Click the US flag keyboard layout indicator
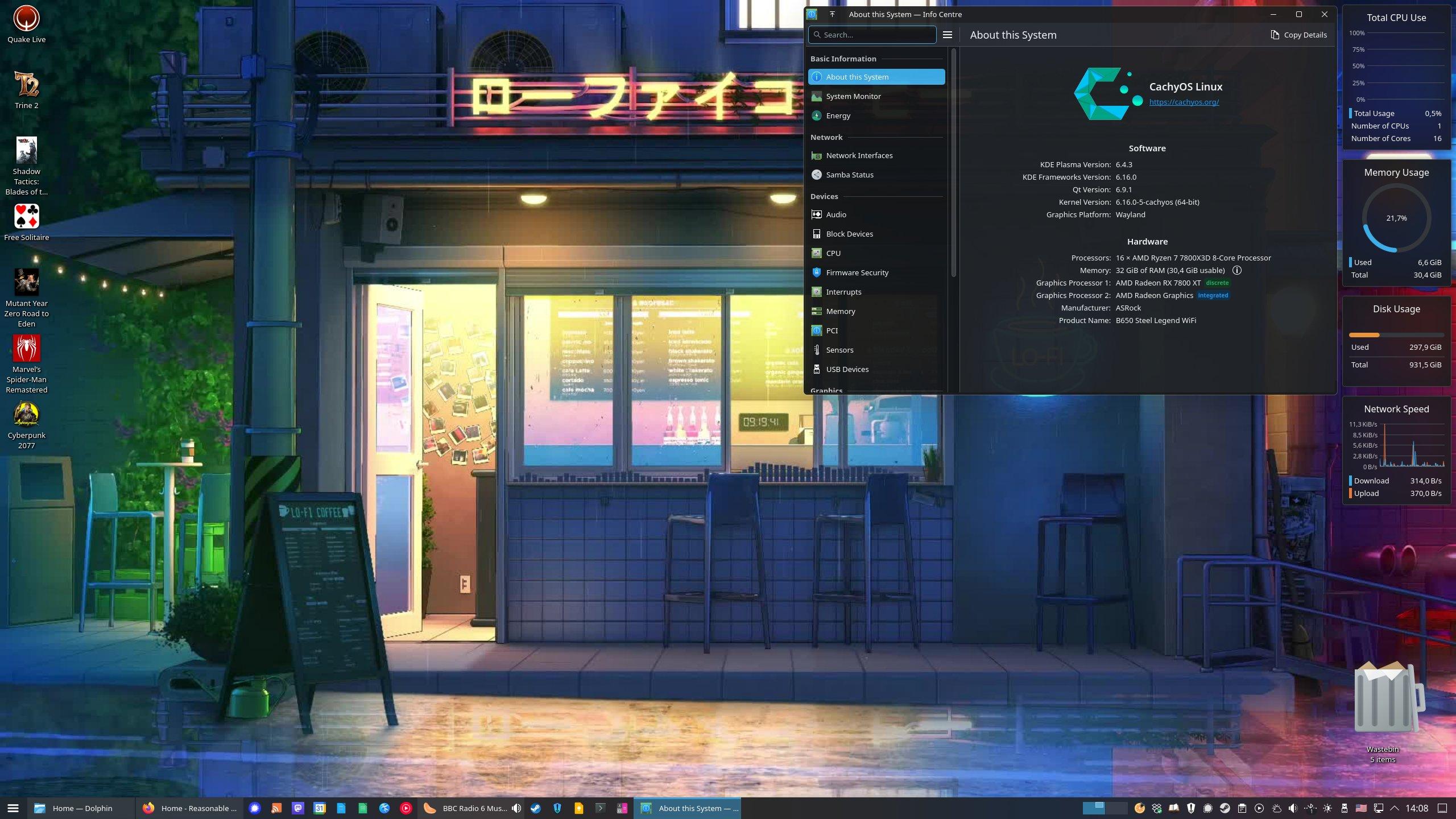 point(1361,808)
